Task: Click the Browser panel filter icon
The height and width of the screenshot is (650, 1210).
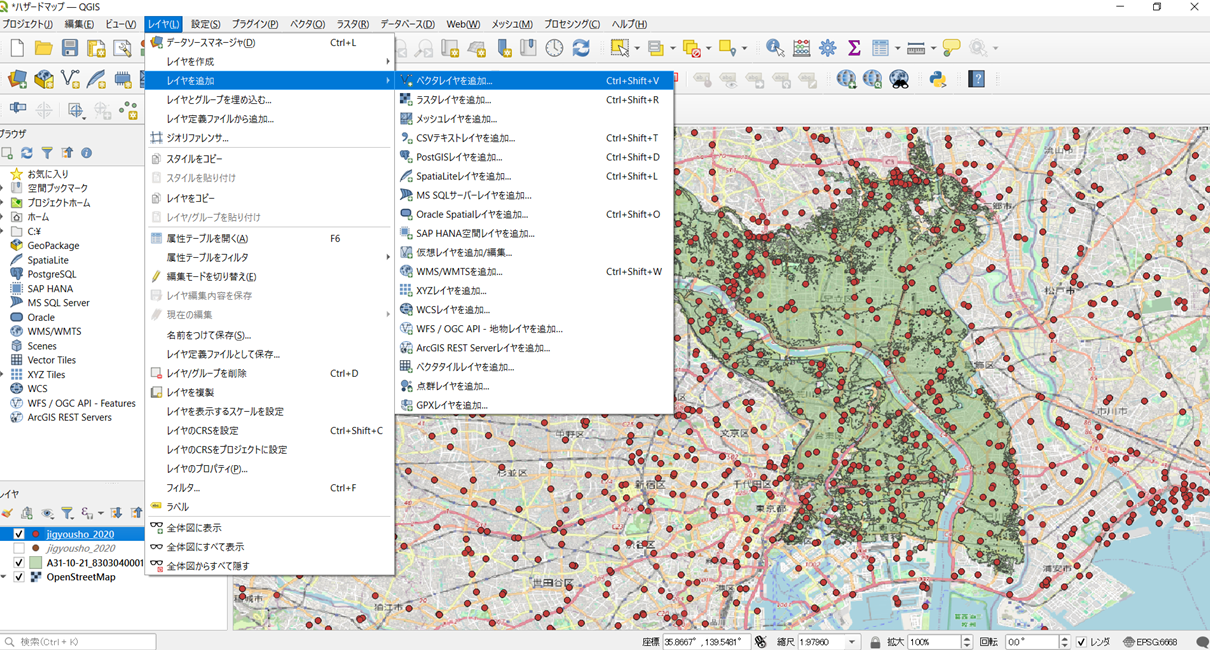Action: pyautogui.click(x=47, y=153)
